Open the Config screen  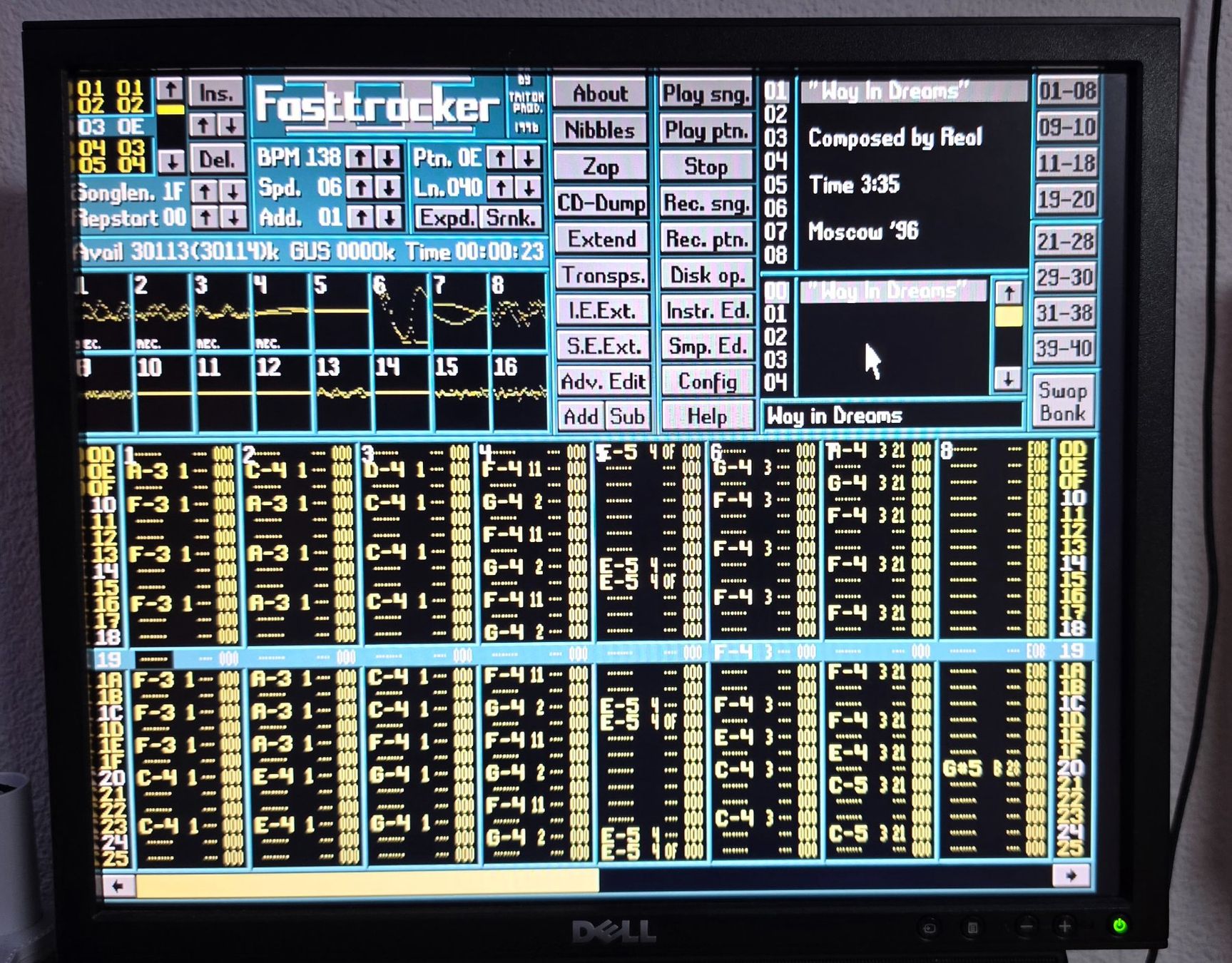[708, 382]
